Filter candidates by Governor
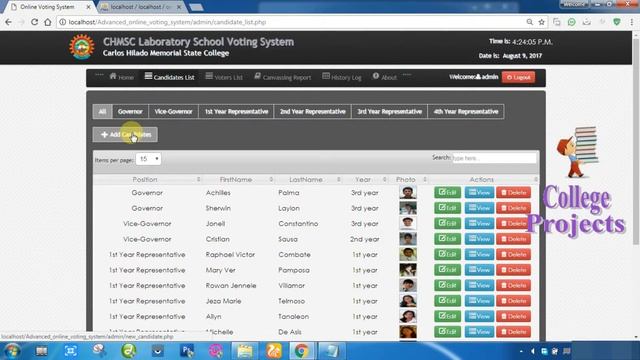The height and width of the screenshot is (360, 640). click(130, 111)
